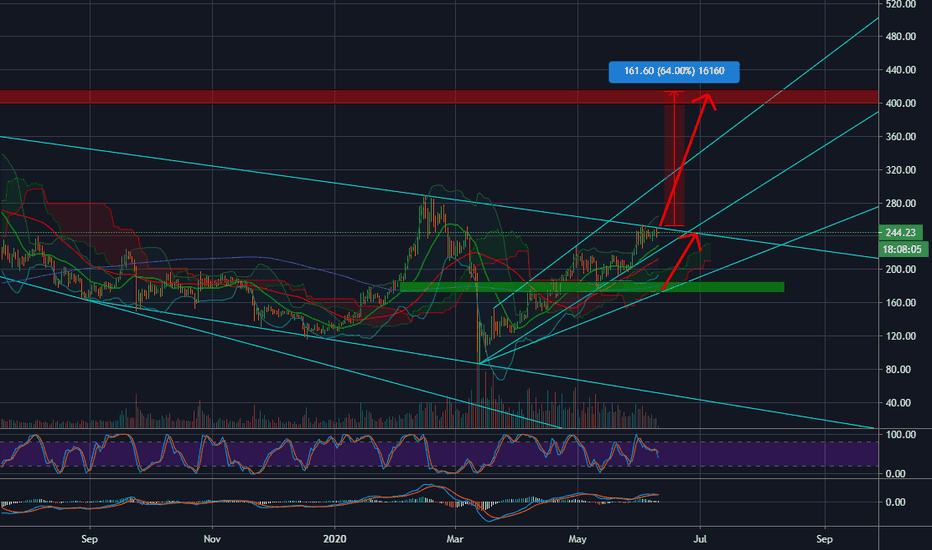
Task: Click the 40.00 price axis label
Action: [898, 403]
